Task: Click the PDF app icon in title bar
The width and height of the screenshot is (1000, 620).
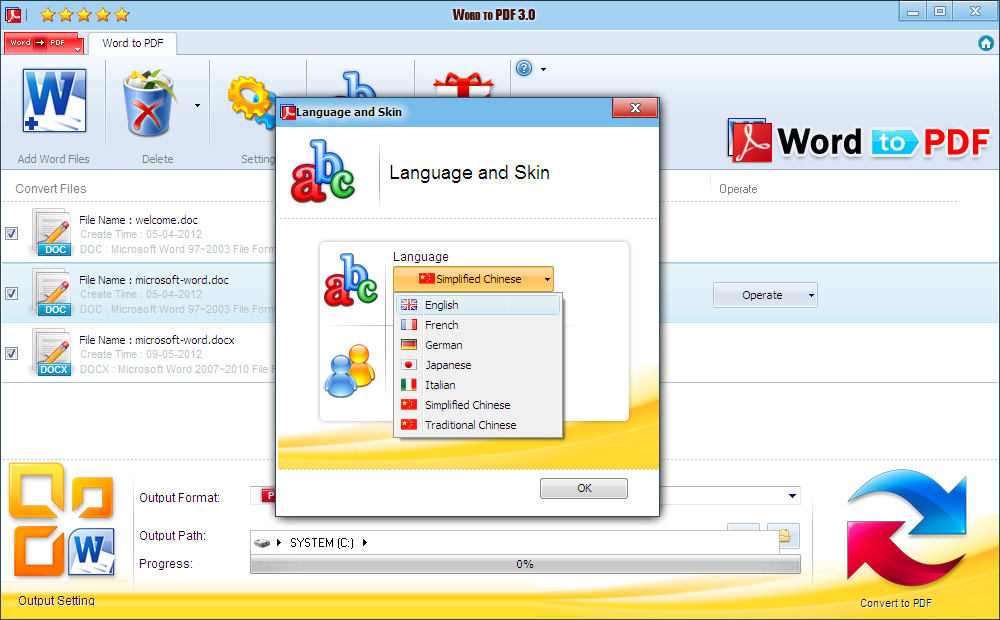Action: (13, 14)
